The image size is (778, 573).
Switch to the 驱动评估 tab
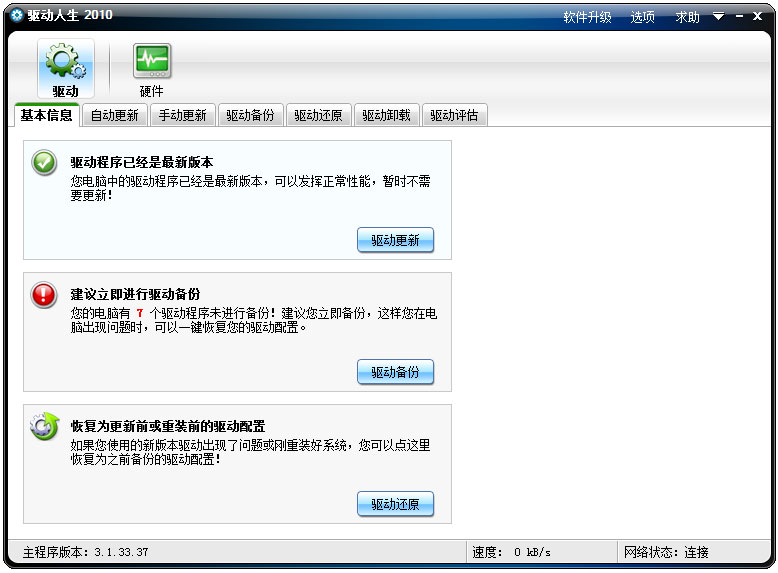[454, 115]
